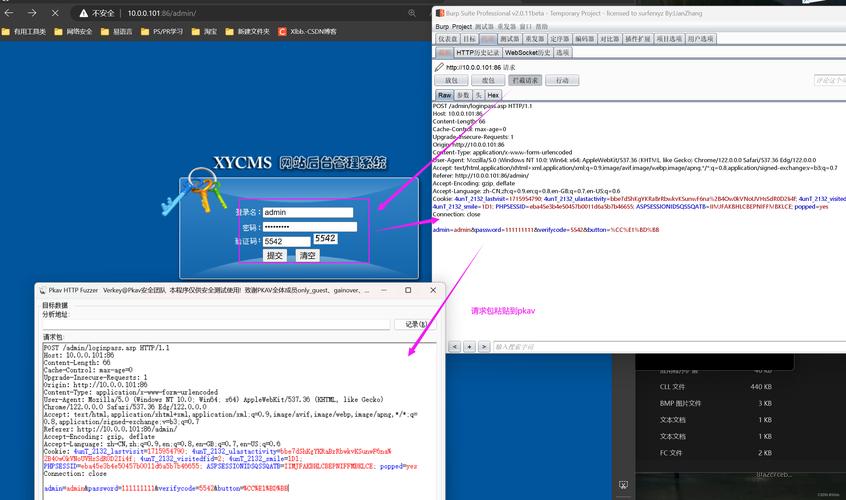Click the 密码 password input field
Screen dimensions: 846x500
pyautogui.click(x=308, y=227)
